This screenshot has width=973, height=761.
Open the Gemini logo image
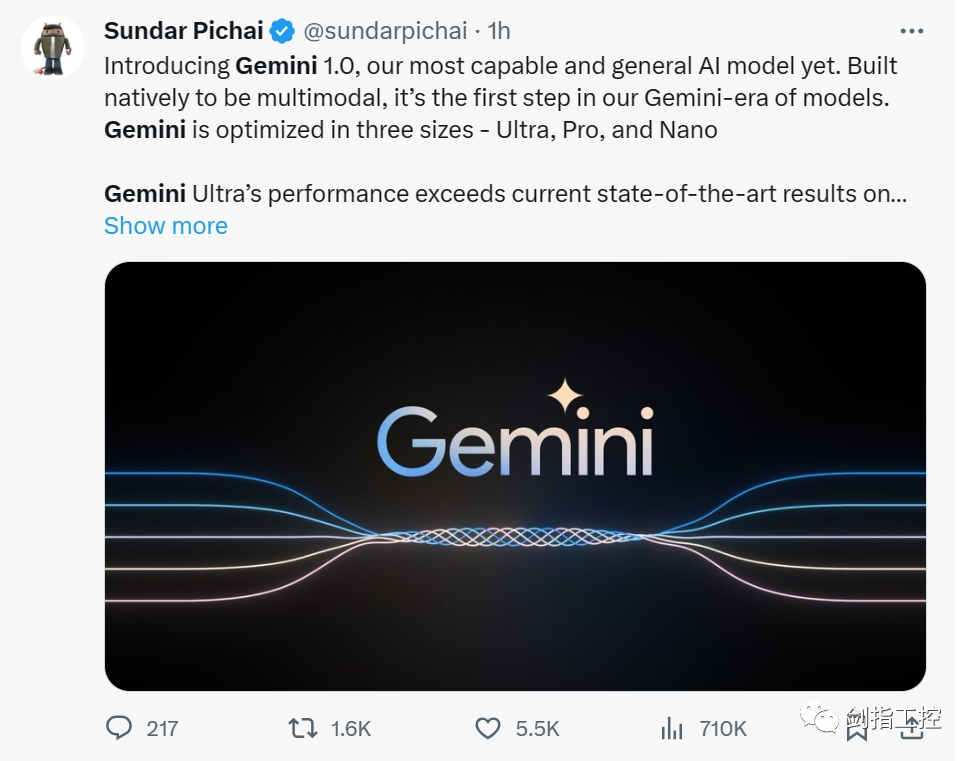coord(514,475)
